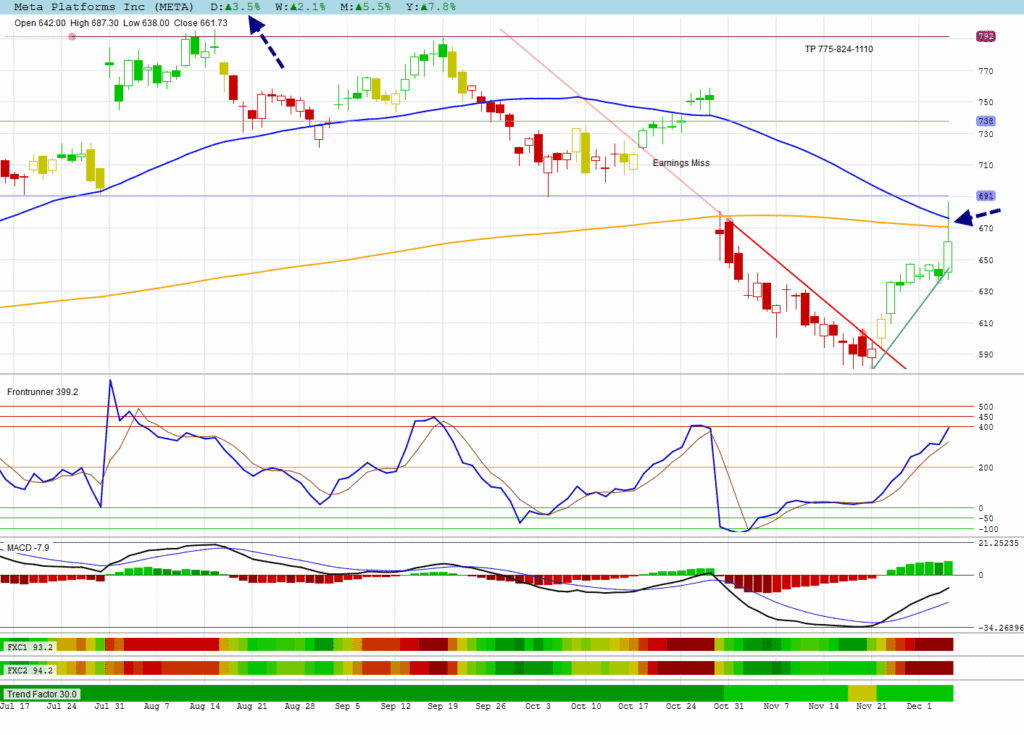Click the MACD -7.9 indicator label
The image size is (1024, 735).
coord(28,548)
